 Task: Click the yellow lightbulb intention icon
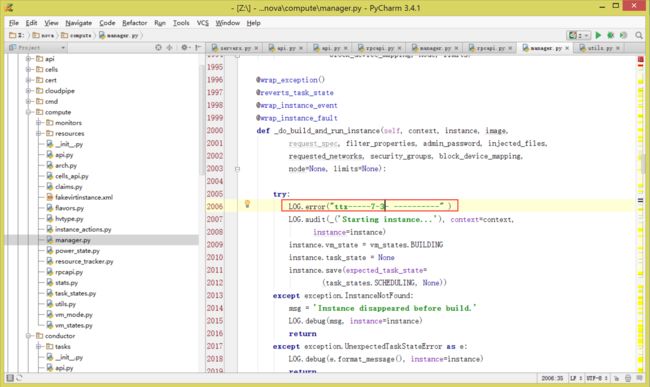coord(247,204)
